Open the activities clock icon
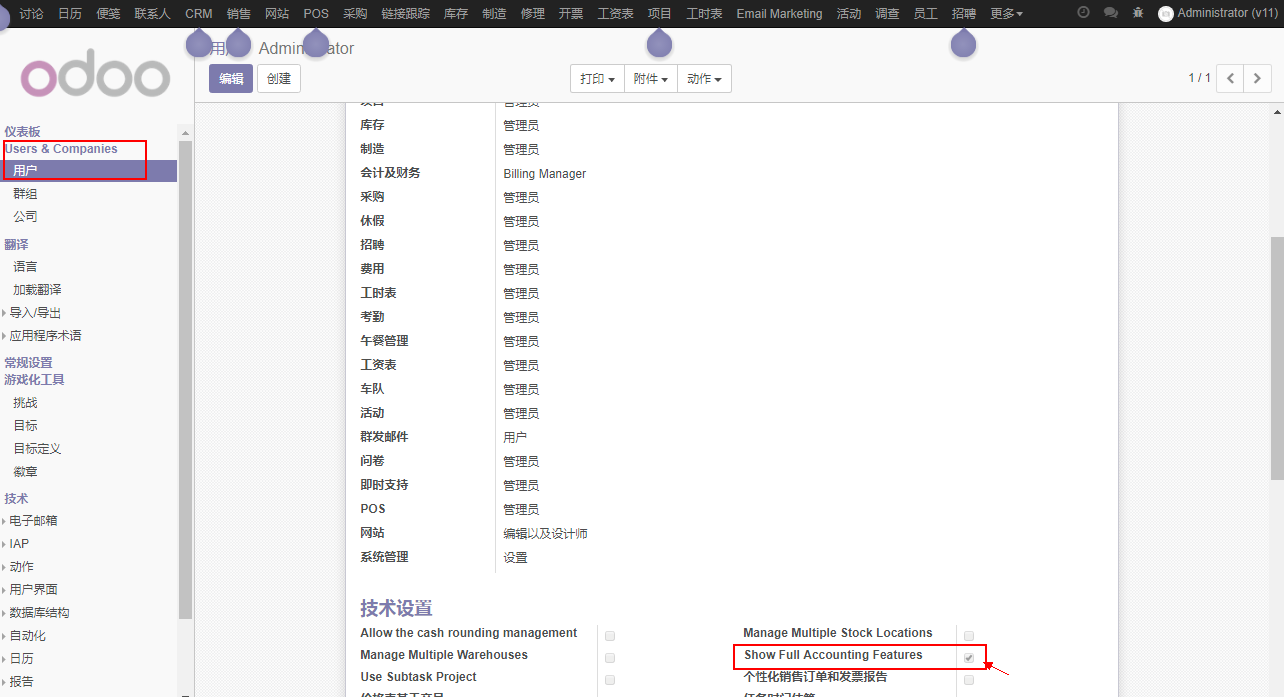This screenshot has height=697, width=1284. [1083, 13]
